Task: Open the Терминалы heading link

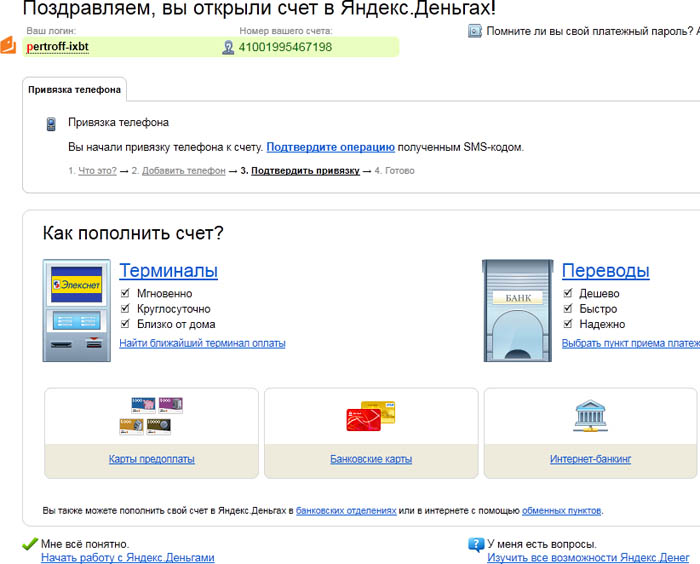Action: 168,271
